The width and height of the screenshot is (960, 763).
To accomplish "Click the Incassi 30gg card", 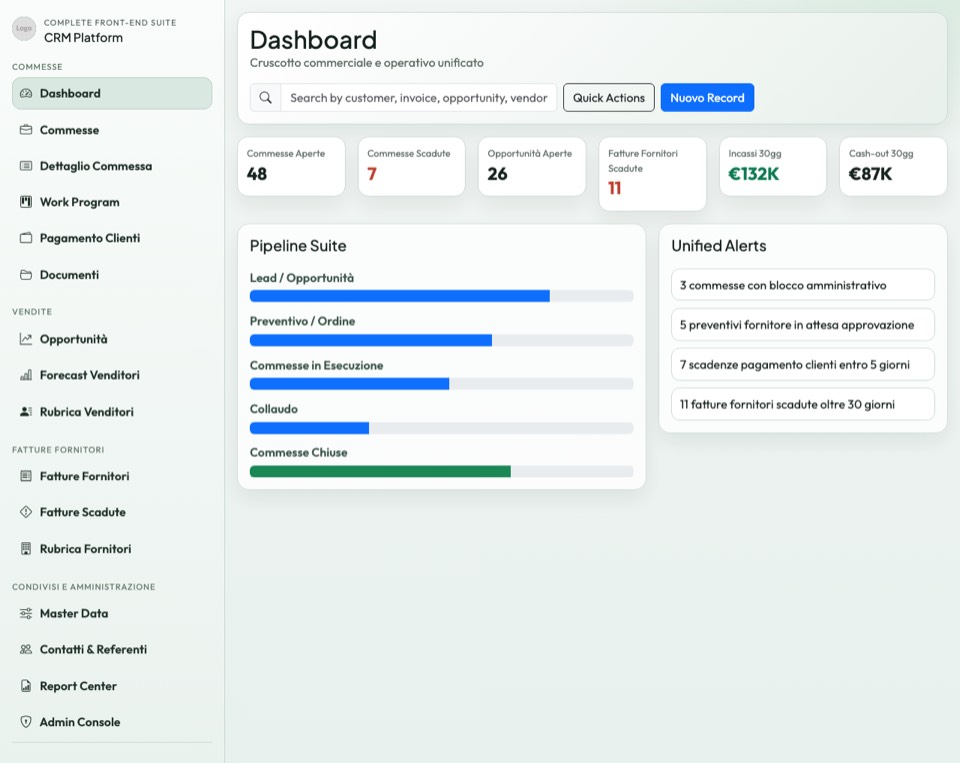I will 773,167.
